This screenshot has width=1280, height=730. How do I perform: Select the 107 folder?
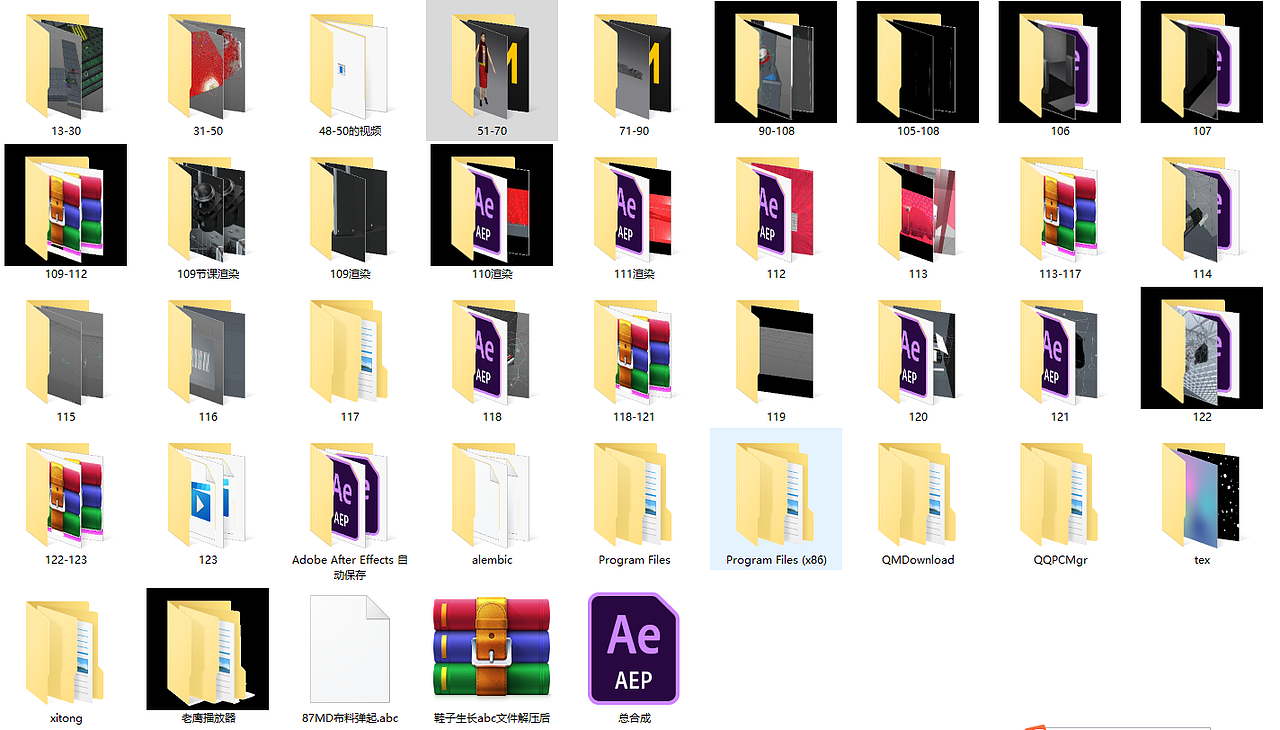click(1202, 62)
